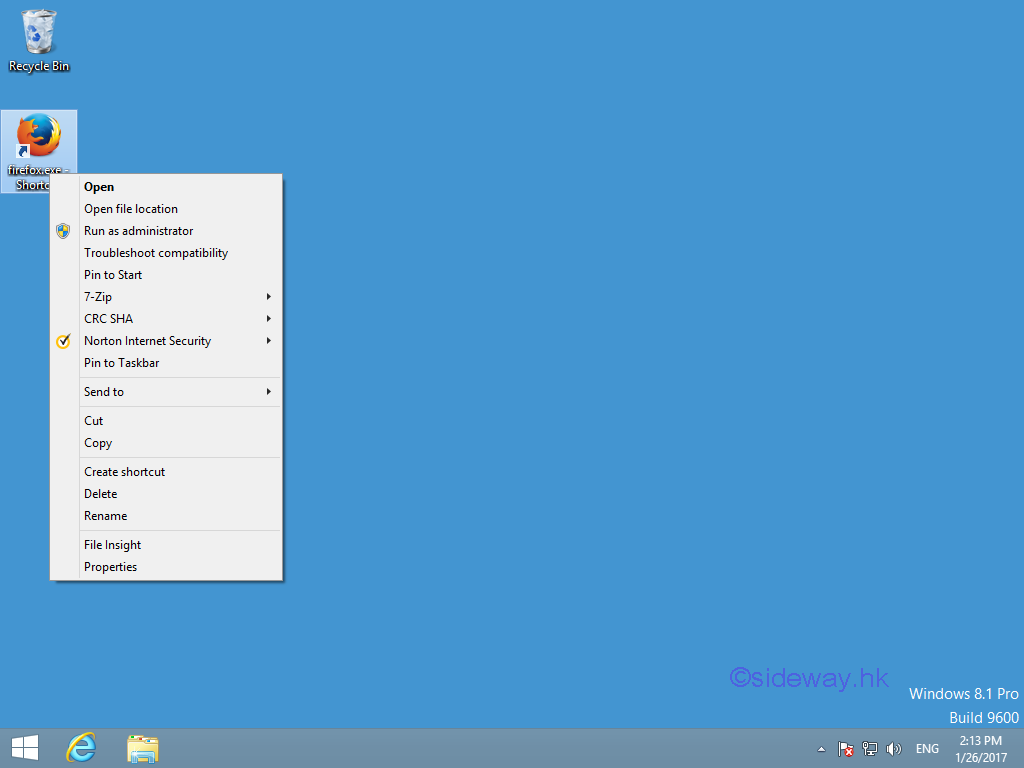Click the taskbar clock and date
The image size is (1024, 768).
click(979, 749)
